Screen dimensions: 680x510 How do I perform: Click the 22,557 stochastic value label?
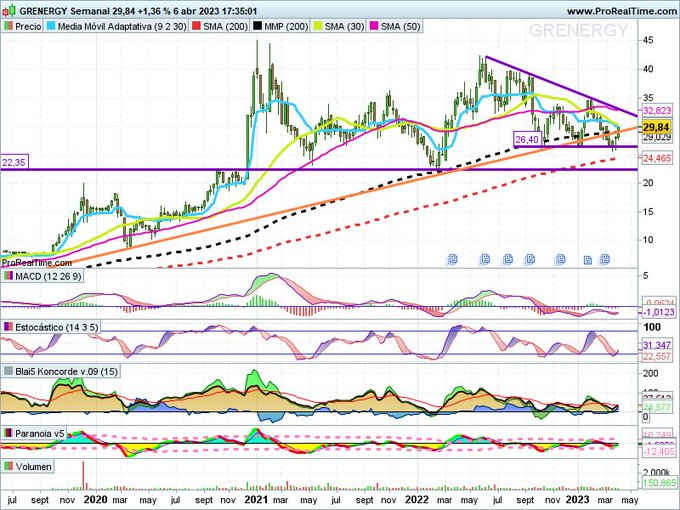pyautogui.click(x=657, y=355)
